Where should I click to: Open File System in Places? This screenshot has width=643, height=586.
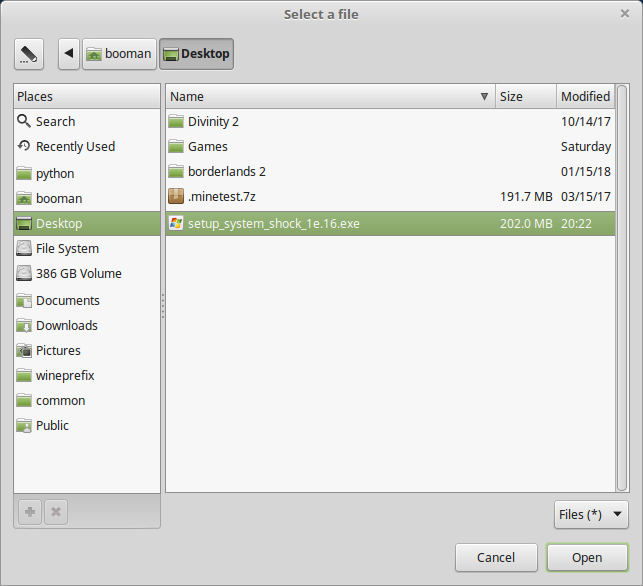(87, 249)
